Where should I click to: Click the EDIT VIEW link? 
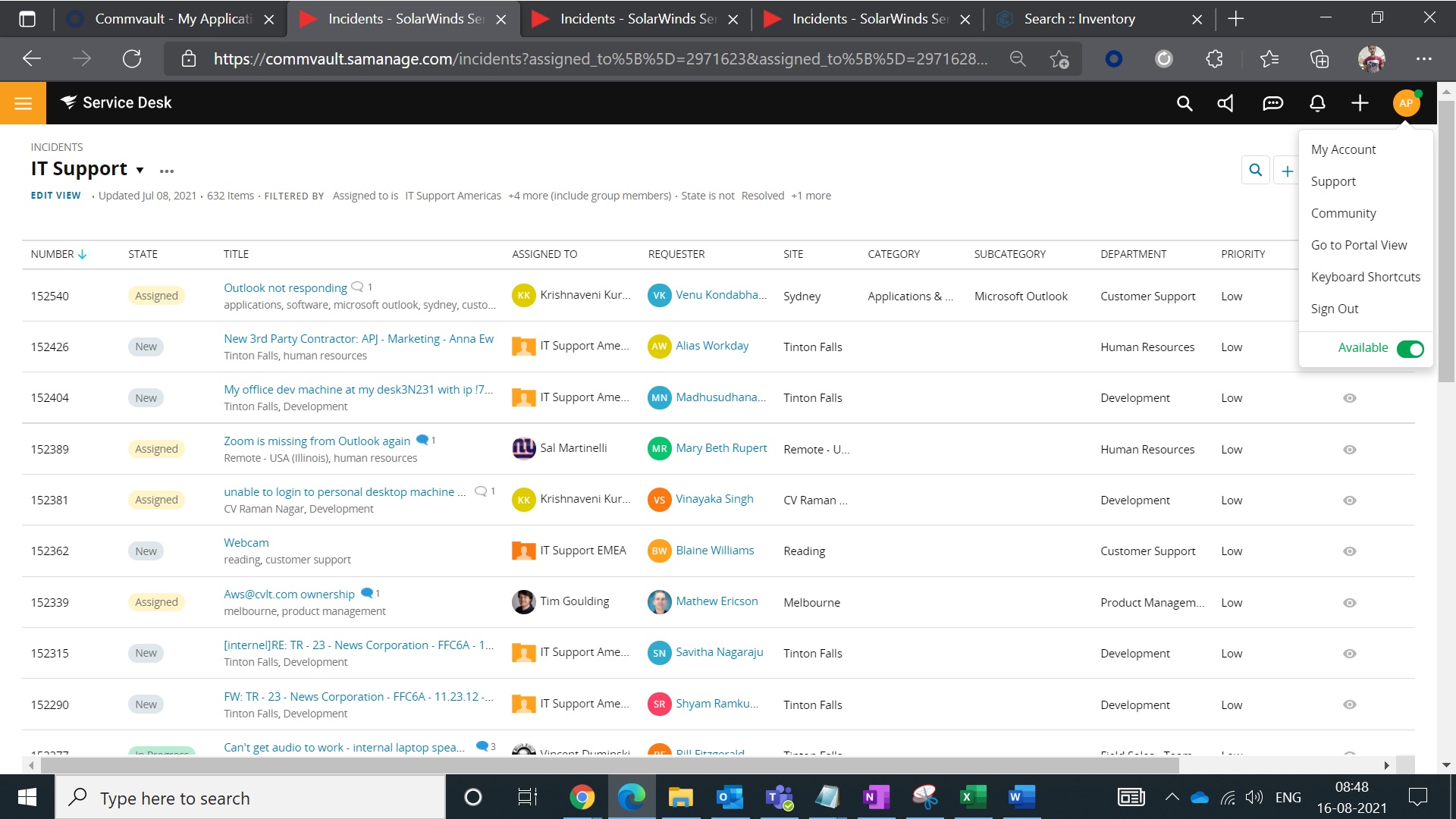point(55,196)
